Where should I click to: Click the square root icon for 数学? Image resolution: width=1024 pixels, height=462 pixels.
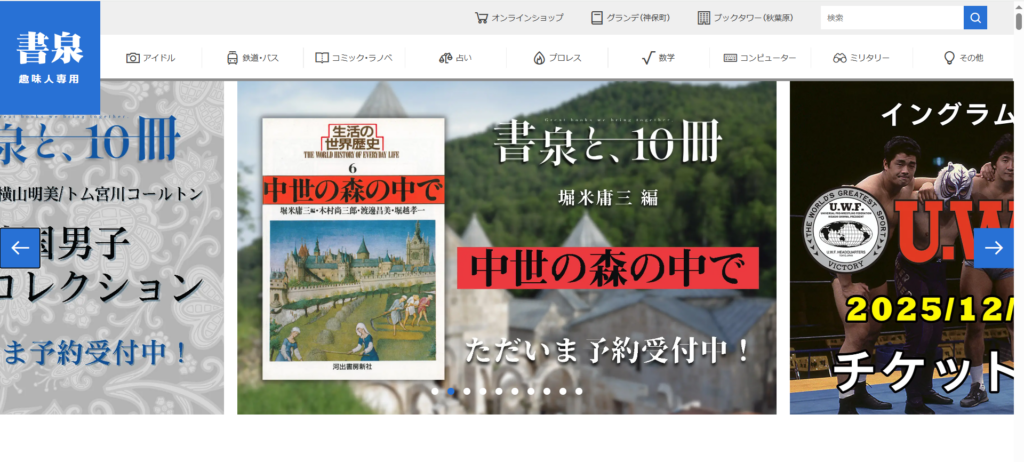click(647, 58)
